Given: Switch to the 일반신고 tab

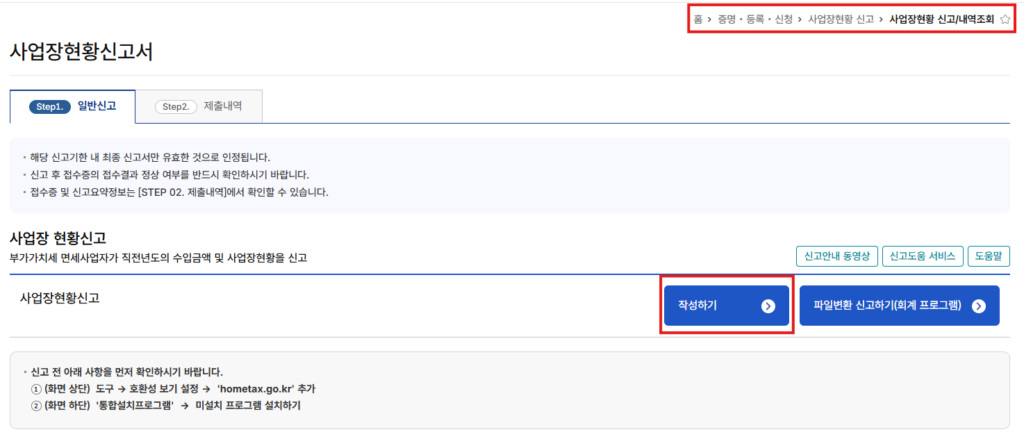Looking at the screenshot, I should click(x=97, y=106).
